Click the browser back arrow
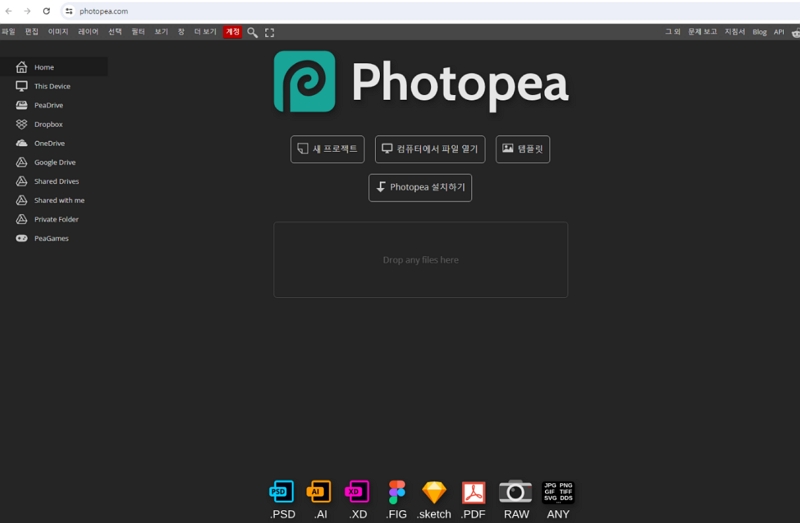 (9, 11)
